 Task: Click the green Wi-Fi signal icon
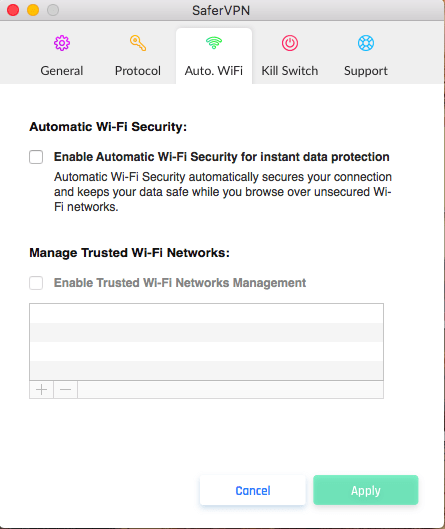tap(214, 43)
